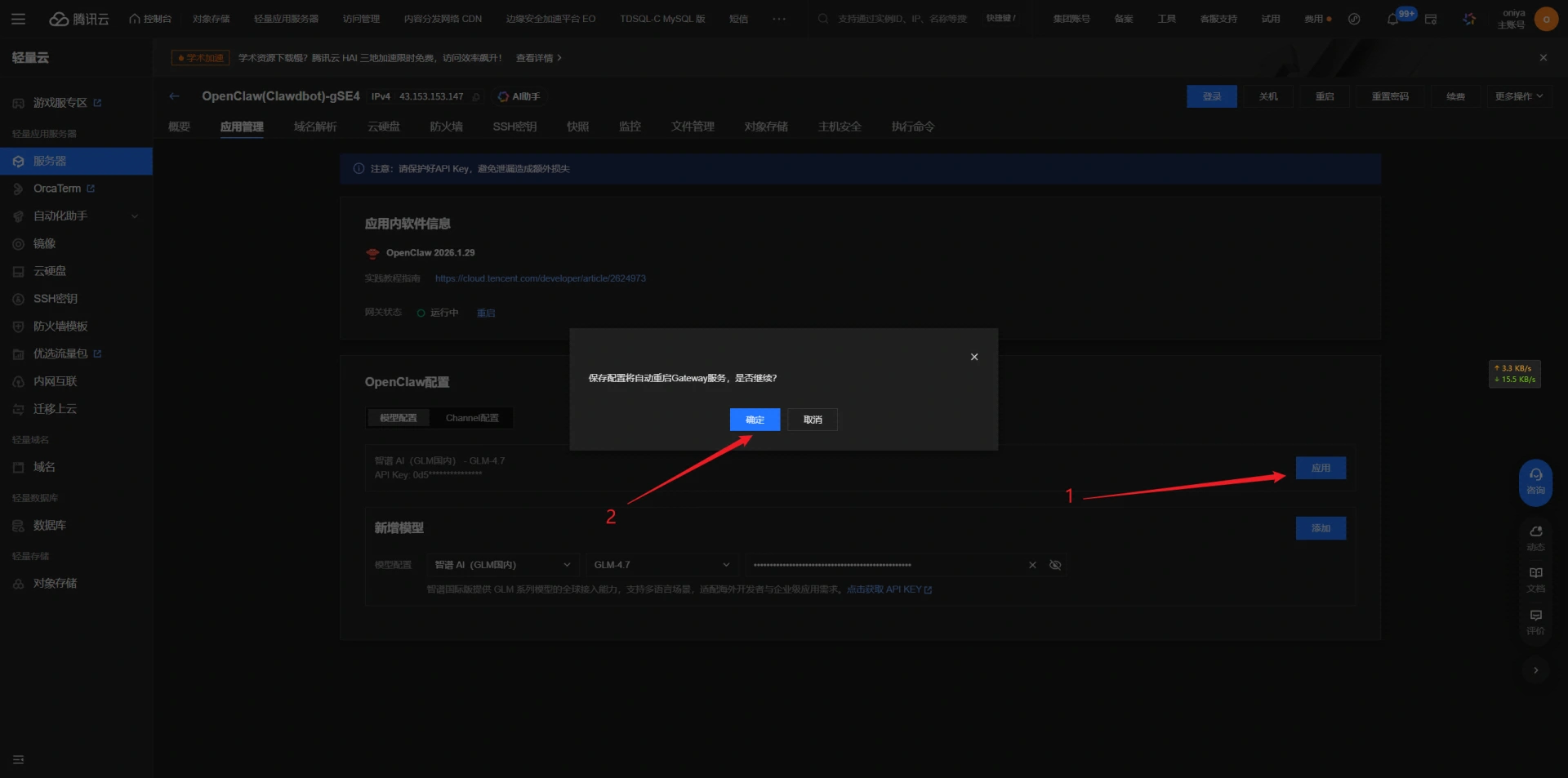Open hamburger menu in top-left corner
The width and height of the screenshot is (1568, 778).
(x=18, y=19)
